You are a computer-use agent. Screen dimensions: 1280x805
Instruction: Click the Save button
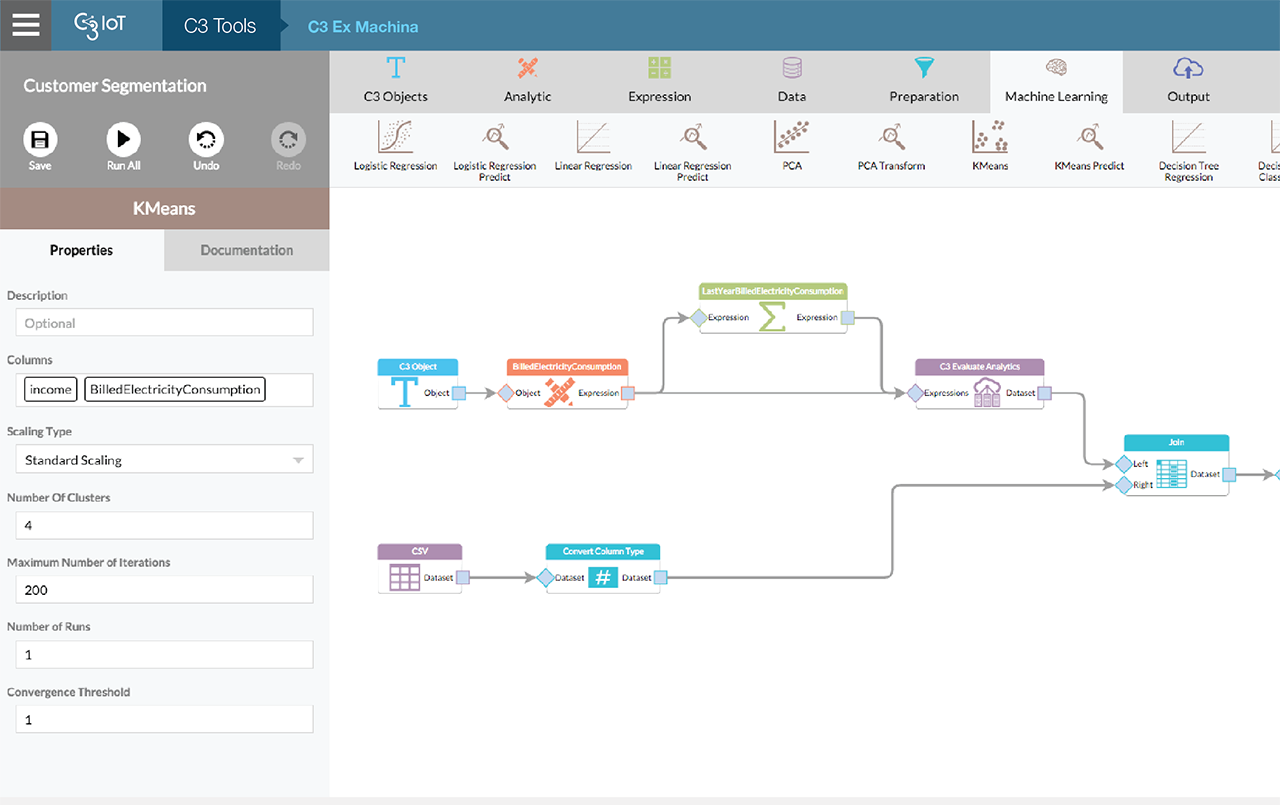(x=40, y=146)
